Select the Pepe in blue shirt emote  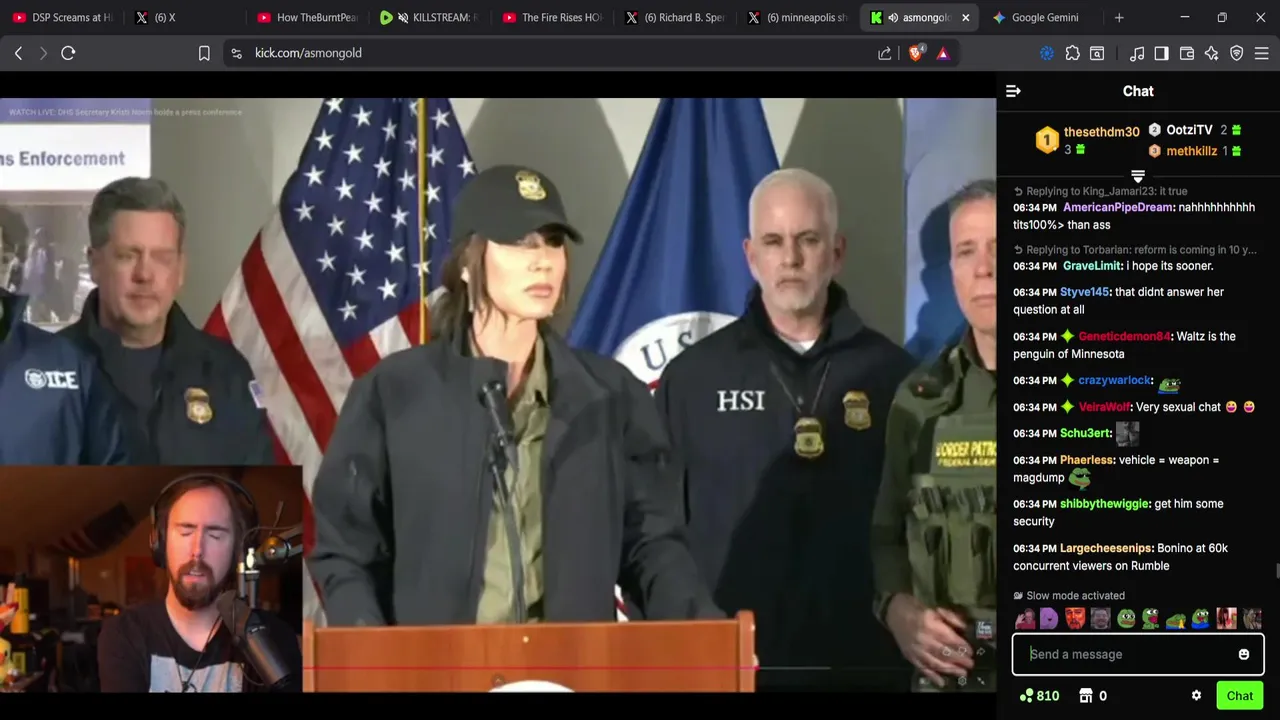[1201, 619]
